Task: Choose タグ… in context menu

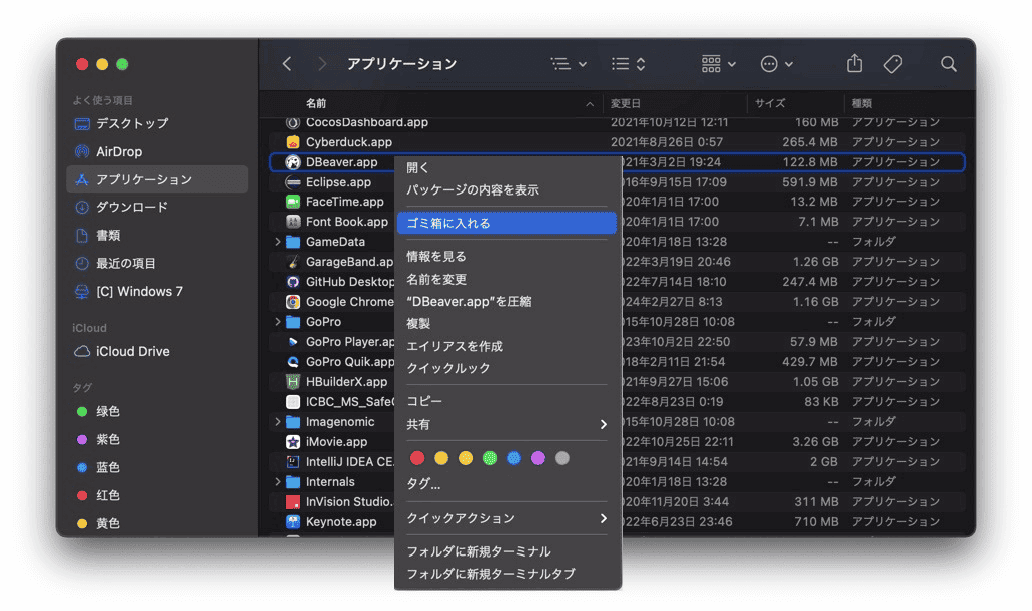Action: click(x=507, y=484)
